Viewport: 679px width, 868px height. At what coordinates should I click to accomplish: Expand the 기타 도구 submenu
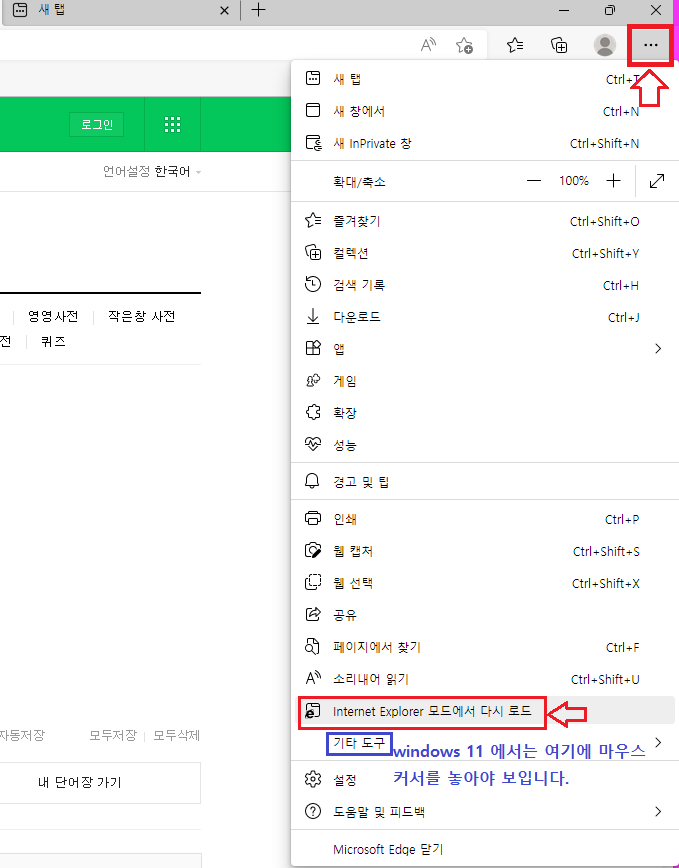point(483,743)
